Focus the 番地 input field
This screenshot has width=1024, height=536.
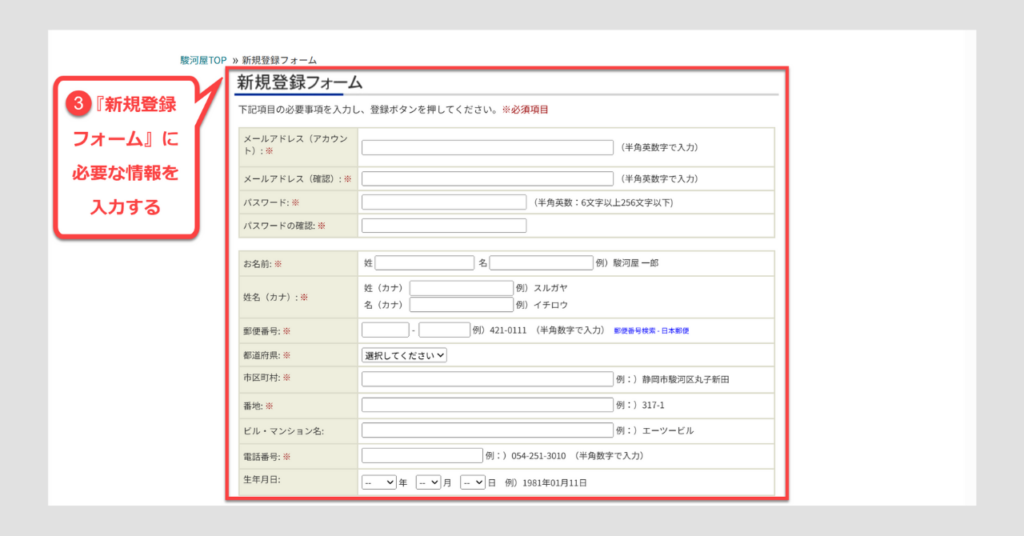click(487, 405)
